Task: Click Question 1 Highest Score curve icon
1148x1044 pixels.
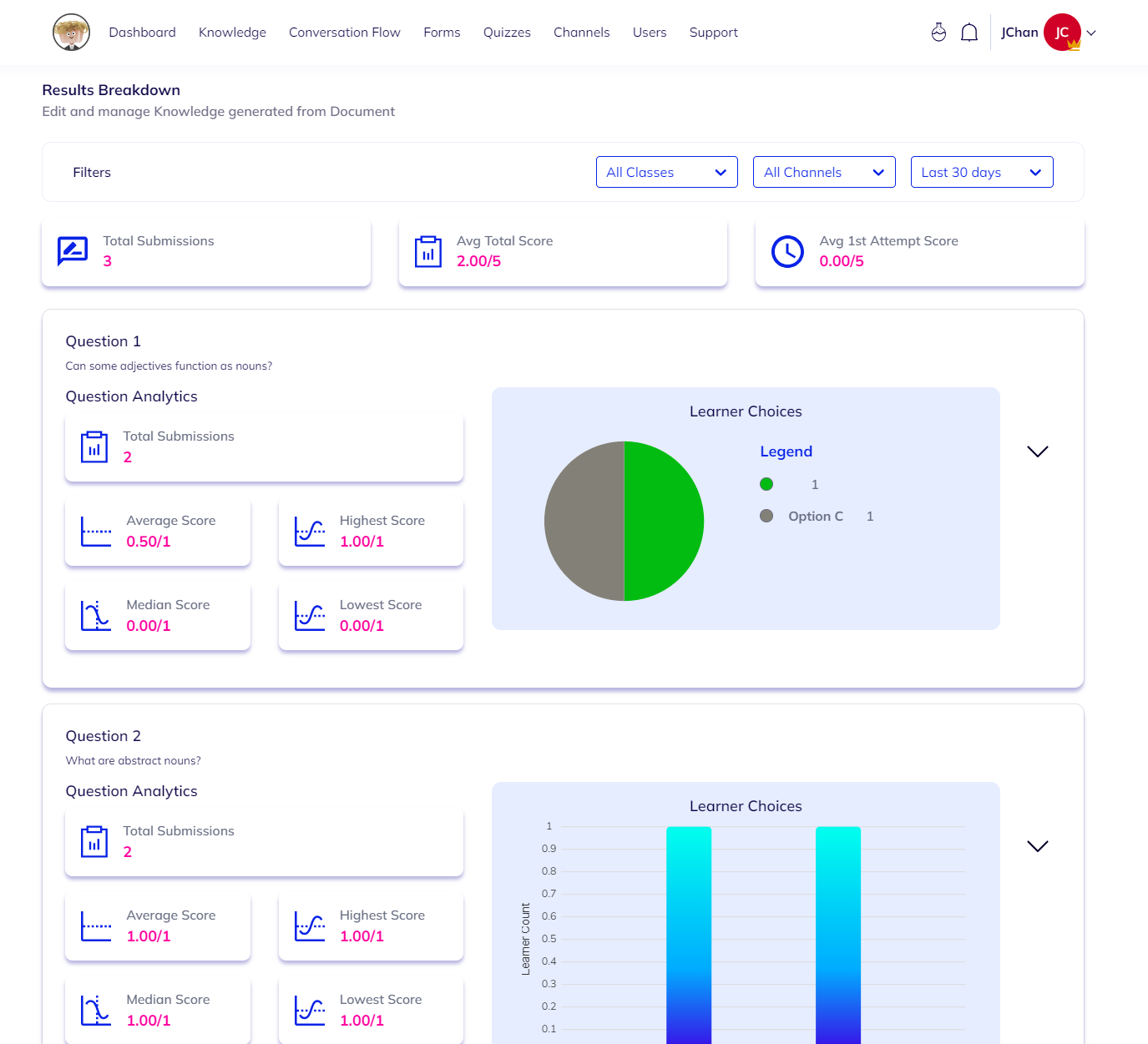Action: point(310,532)
